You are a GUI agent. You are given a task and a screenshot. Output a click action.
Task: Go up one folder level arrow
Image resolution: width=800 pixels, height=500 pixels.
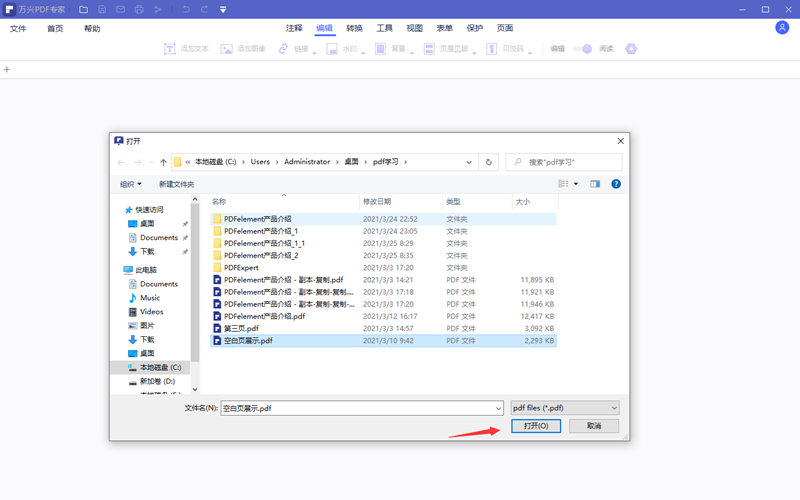tap(163, 162)
